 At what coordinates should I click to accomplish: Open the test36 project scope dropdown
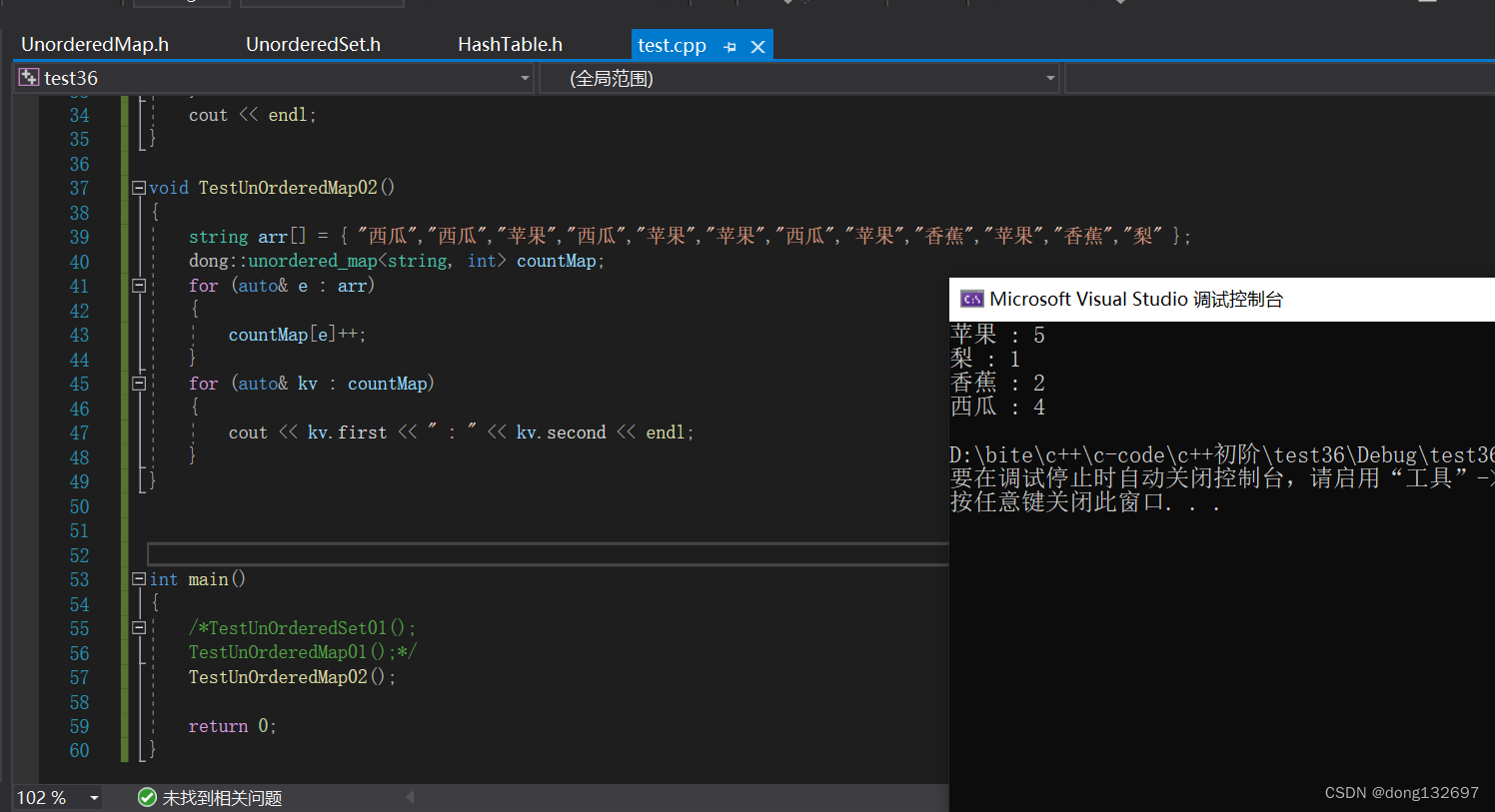click(525, 78)
